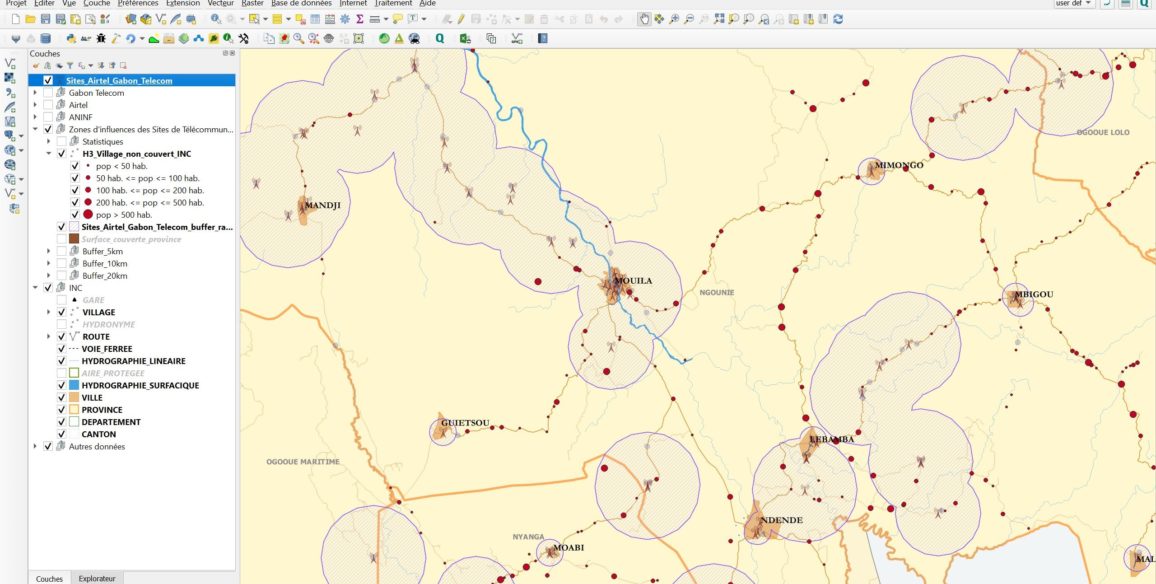
Task: Enable the AIRE_PROTEGEE layer checkbox
Action: coord(61,373)
